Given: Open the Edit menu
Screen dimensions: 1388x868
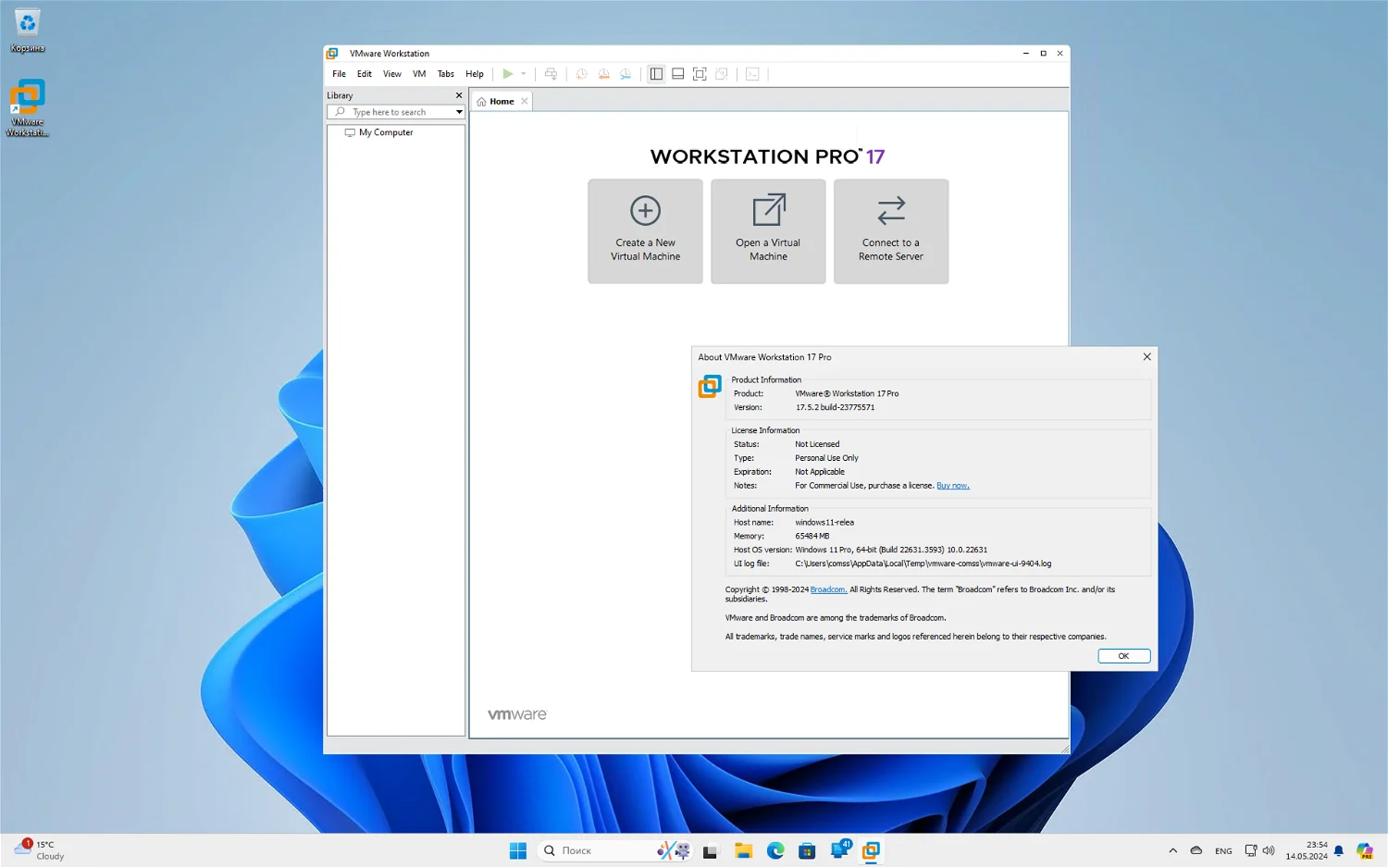Looking at the screenshot, I should (365, 74).
